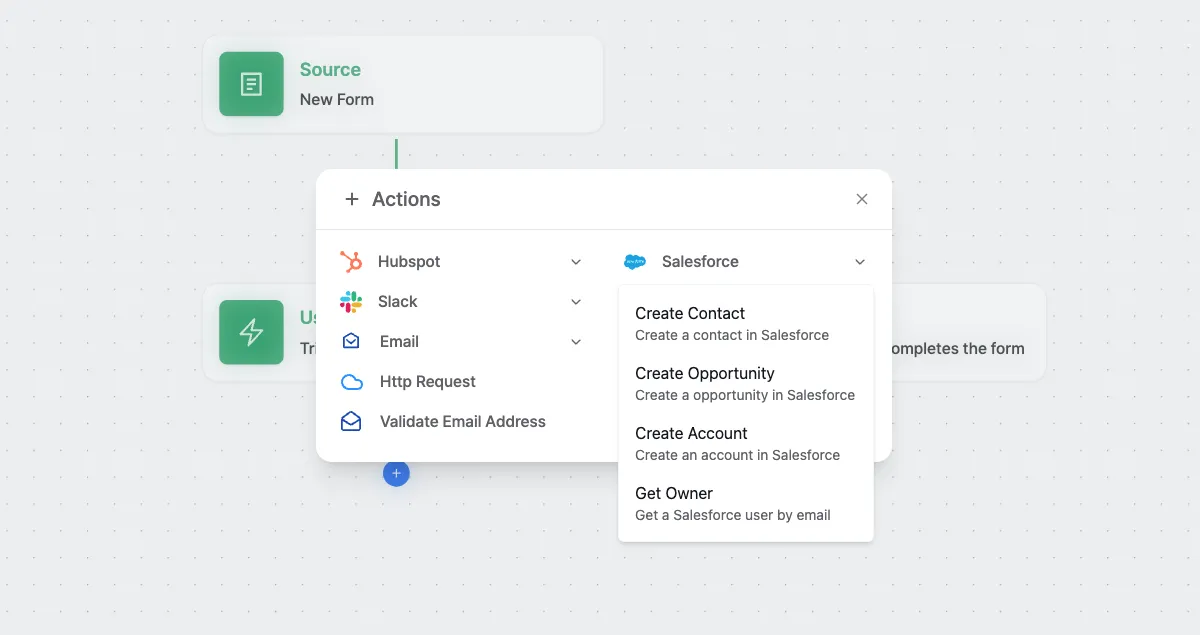Screen dimensions: 1200x635
Task: Click the blue plus node connector button
Action: (x=396, y=473)
